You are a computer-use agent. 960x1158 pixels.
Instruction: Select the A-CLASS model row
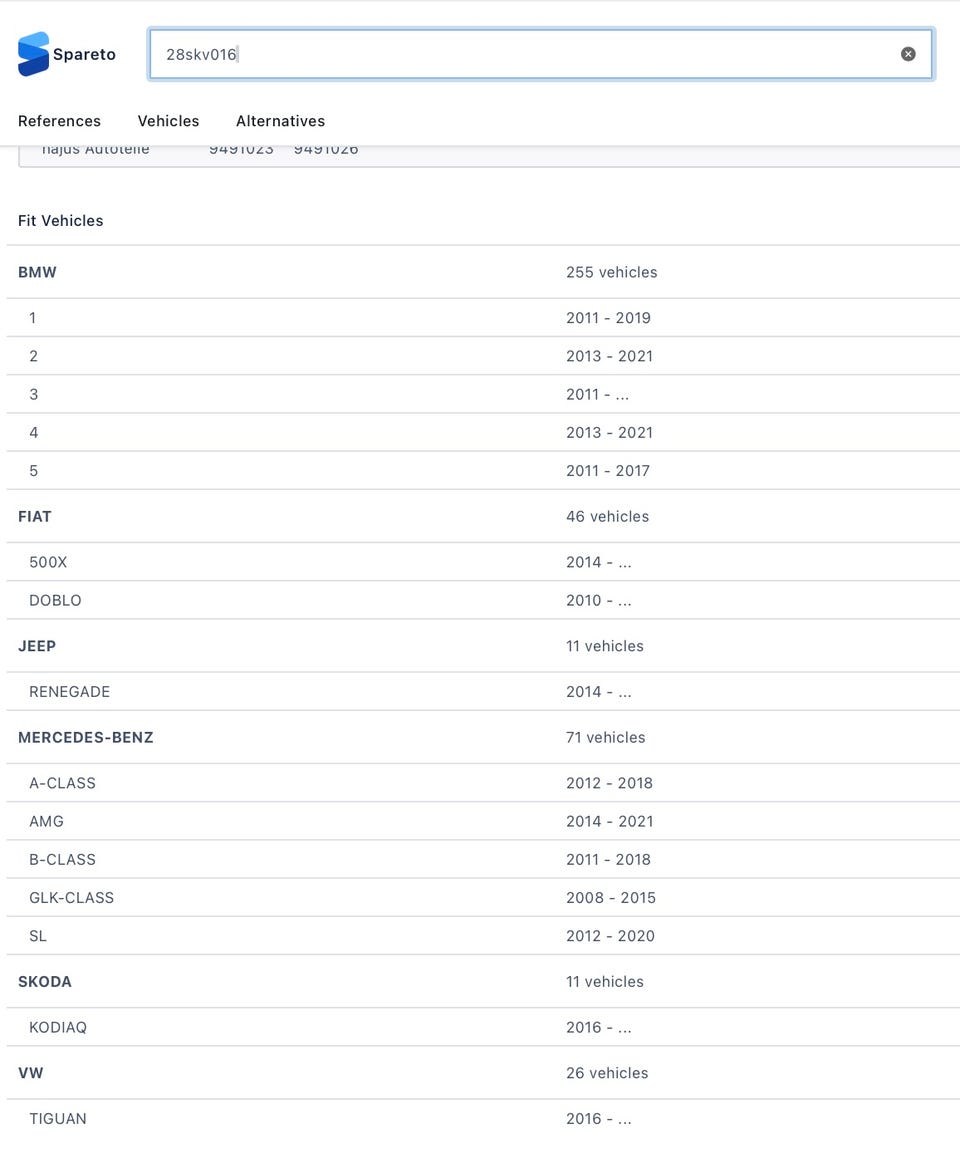point(483,783)
